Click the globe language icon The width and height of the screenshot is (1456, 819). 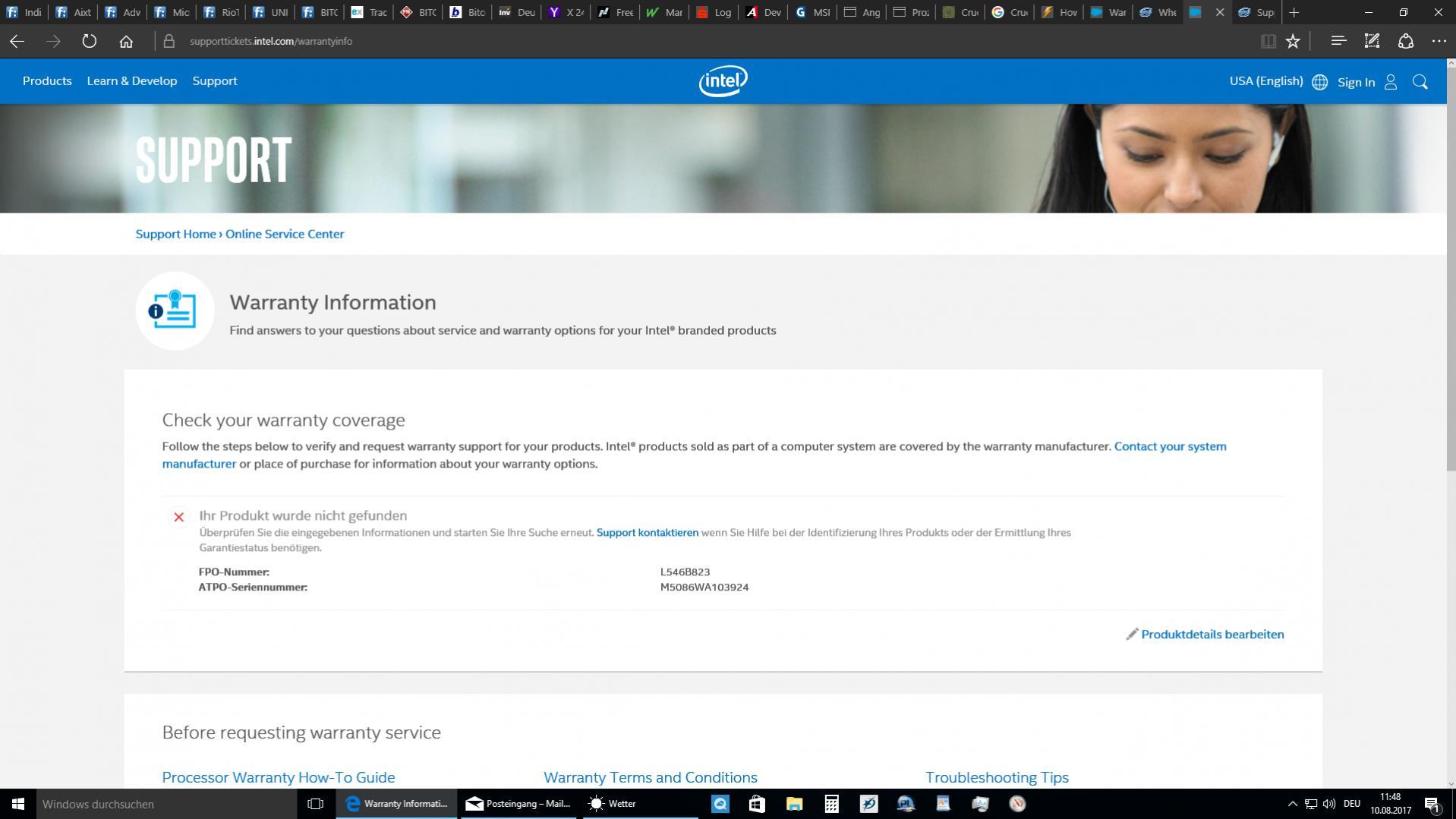coord(1319,82)
